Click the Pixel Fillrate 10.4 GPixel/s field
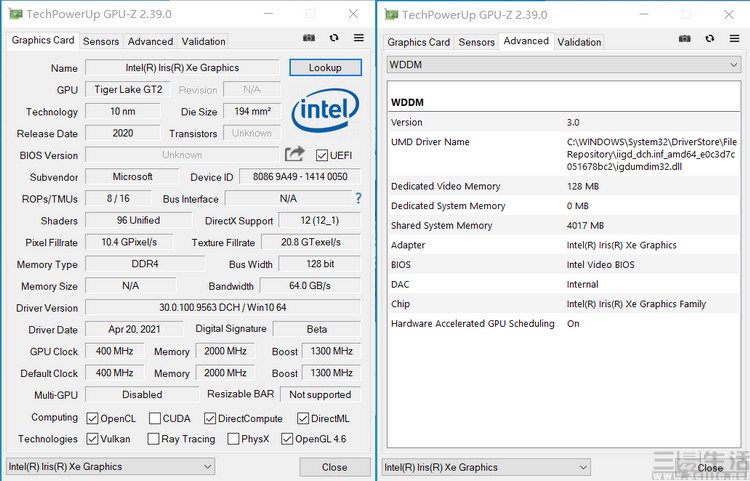The image size is (750, 481). click(x=129, y=242)
